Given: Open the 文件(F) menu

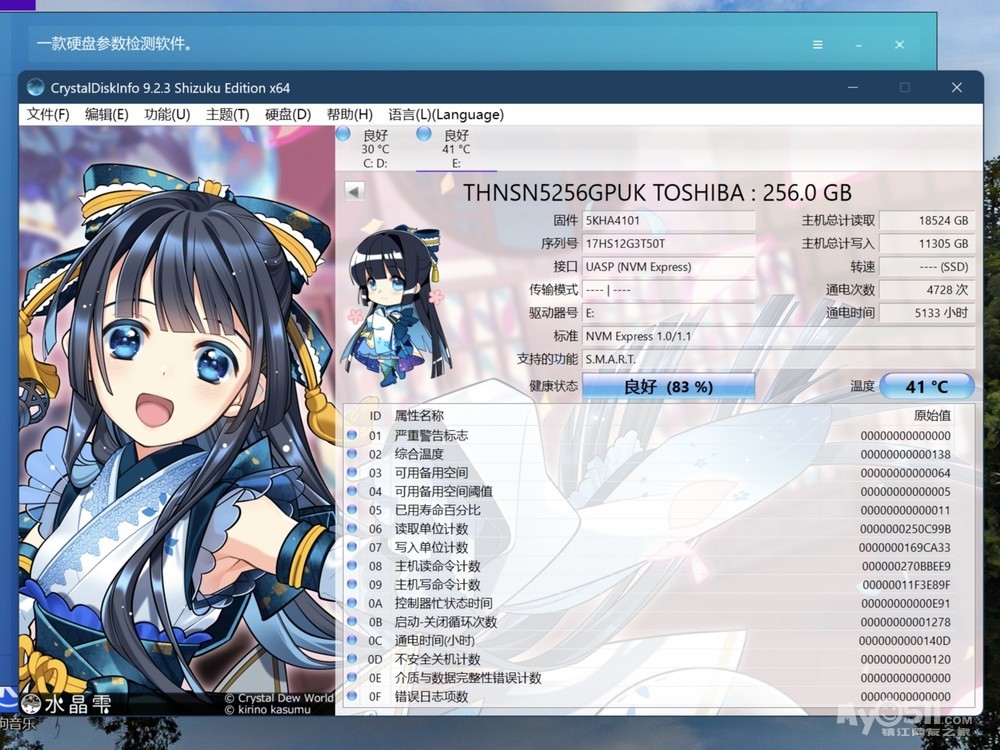Looking at the screenshot, I should [x=48, y=114].
